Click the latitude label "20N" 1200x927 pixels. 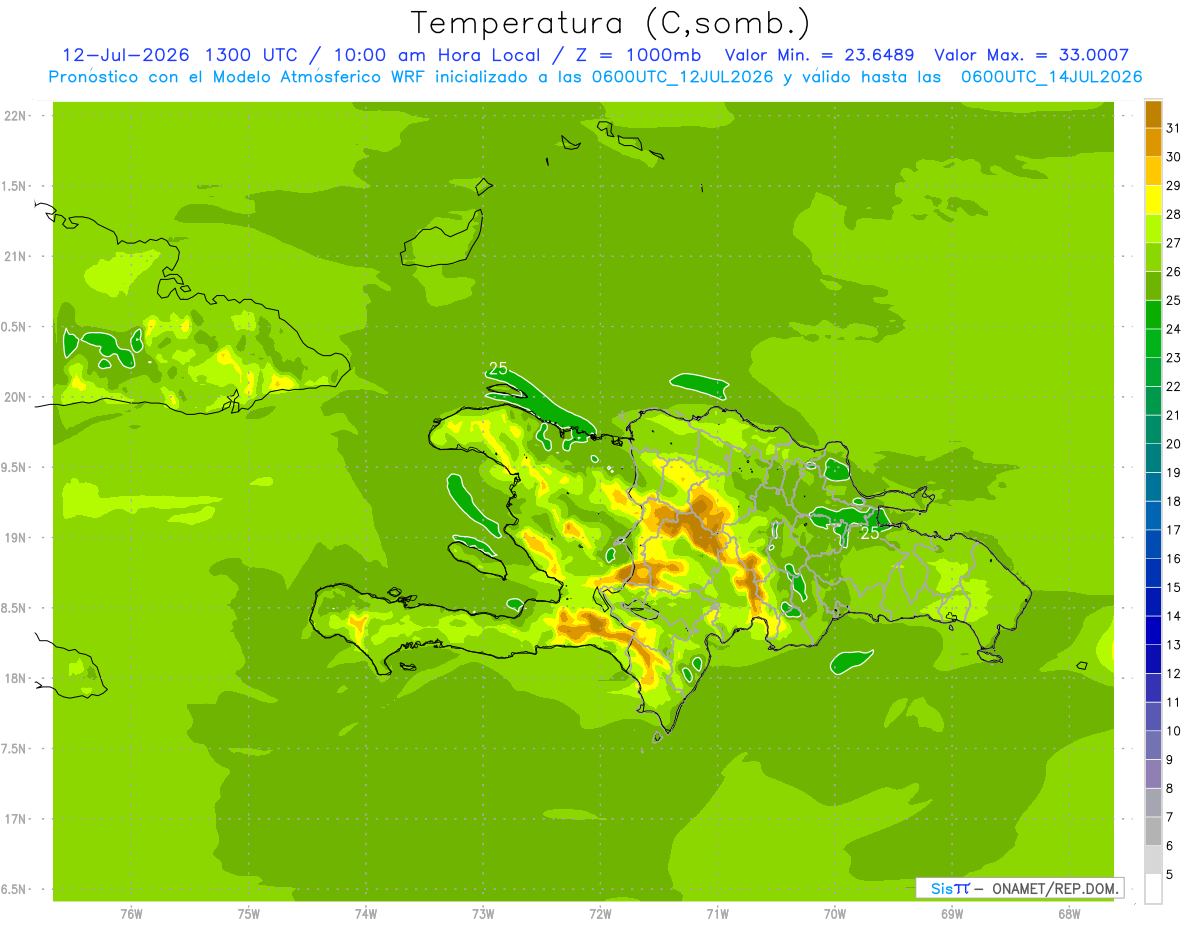coord(15,397)
